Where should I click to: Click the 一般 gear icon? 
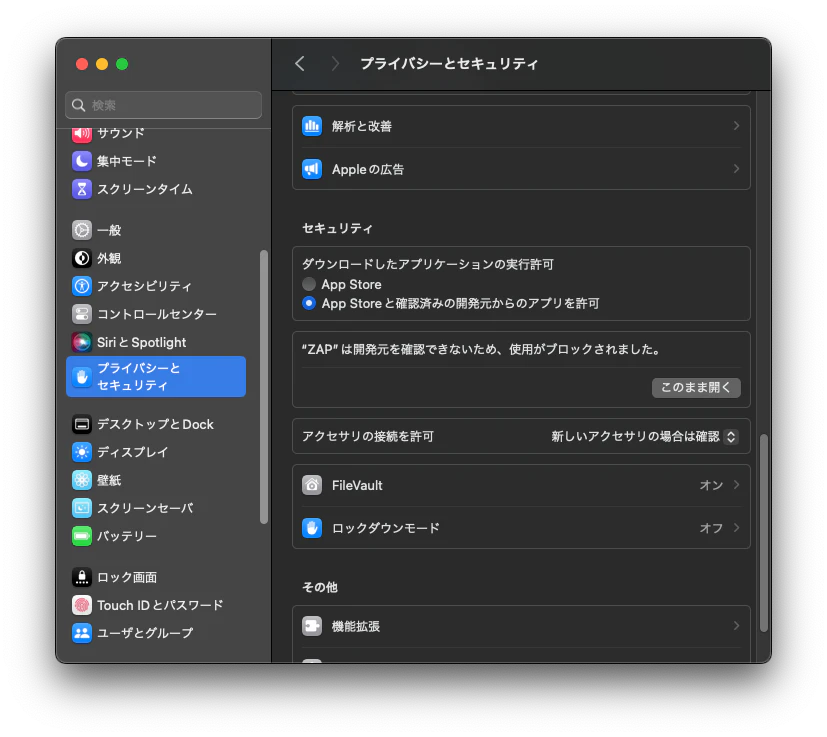pyautogui.click(x=82, y=230)
